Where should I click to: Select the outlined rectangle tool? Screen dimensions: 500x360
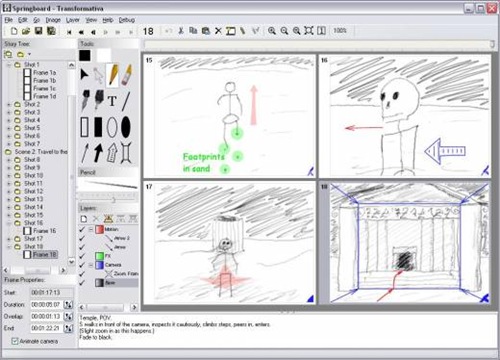click(x=85, y=127)
